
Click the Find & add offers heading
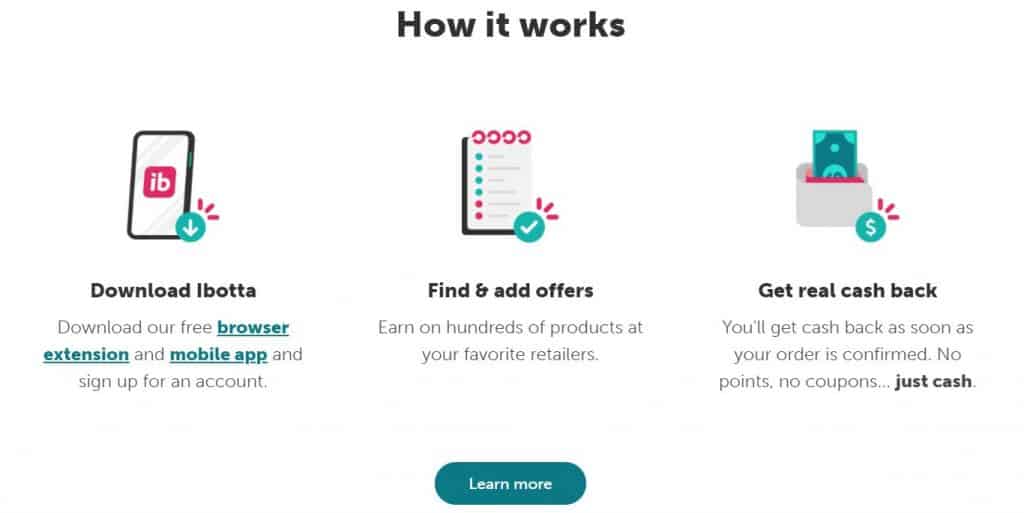pyautogui.click(x=511, y=290)
